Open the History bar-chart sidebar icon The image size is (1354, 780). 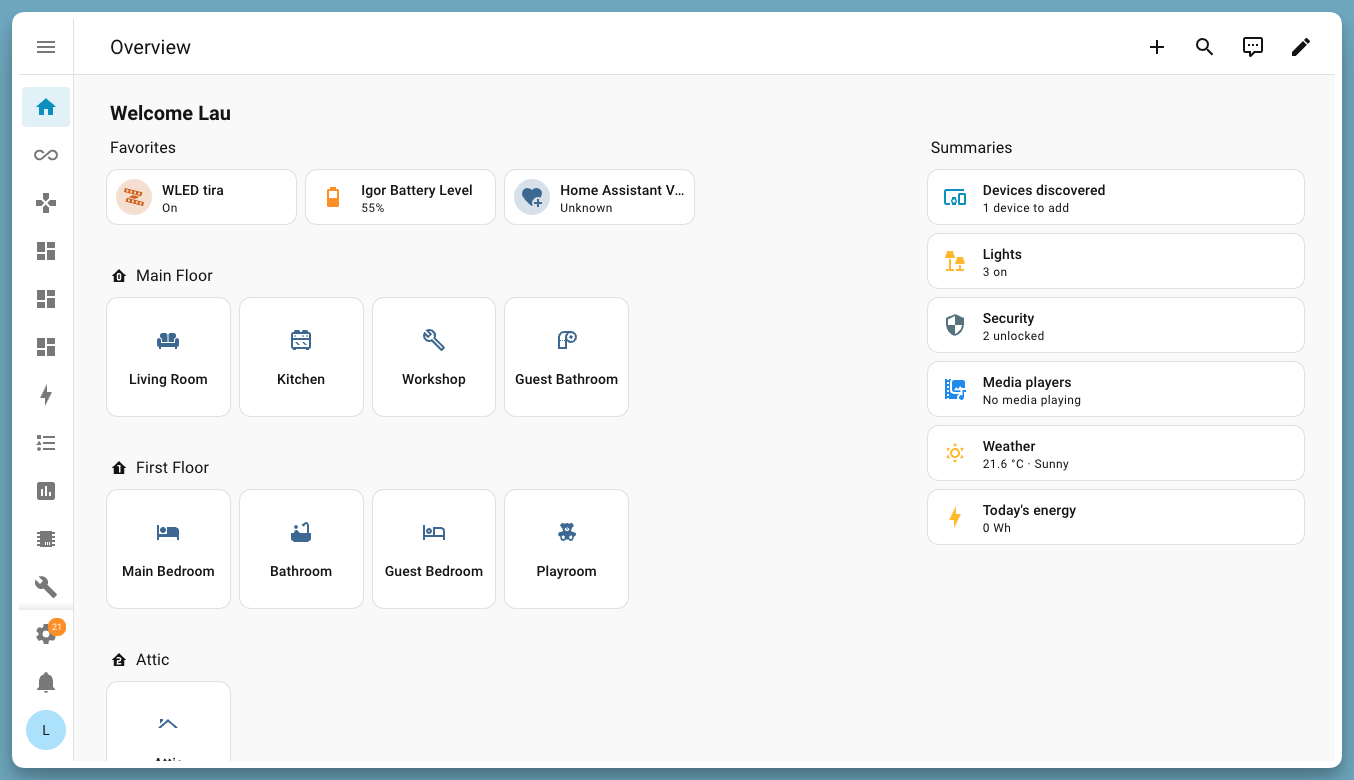(45, 490)
